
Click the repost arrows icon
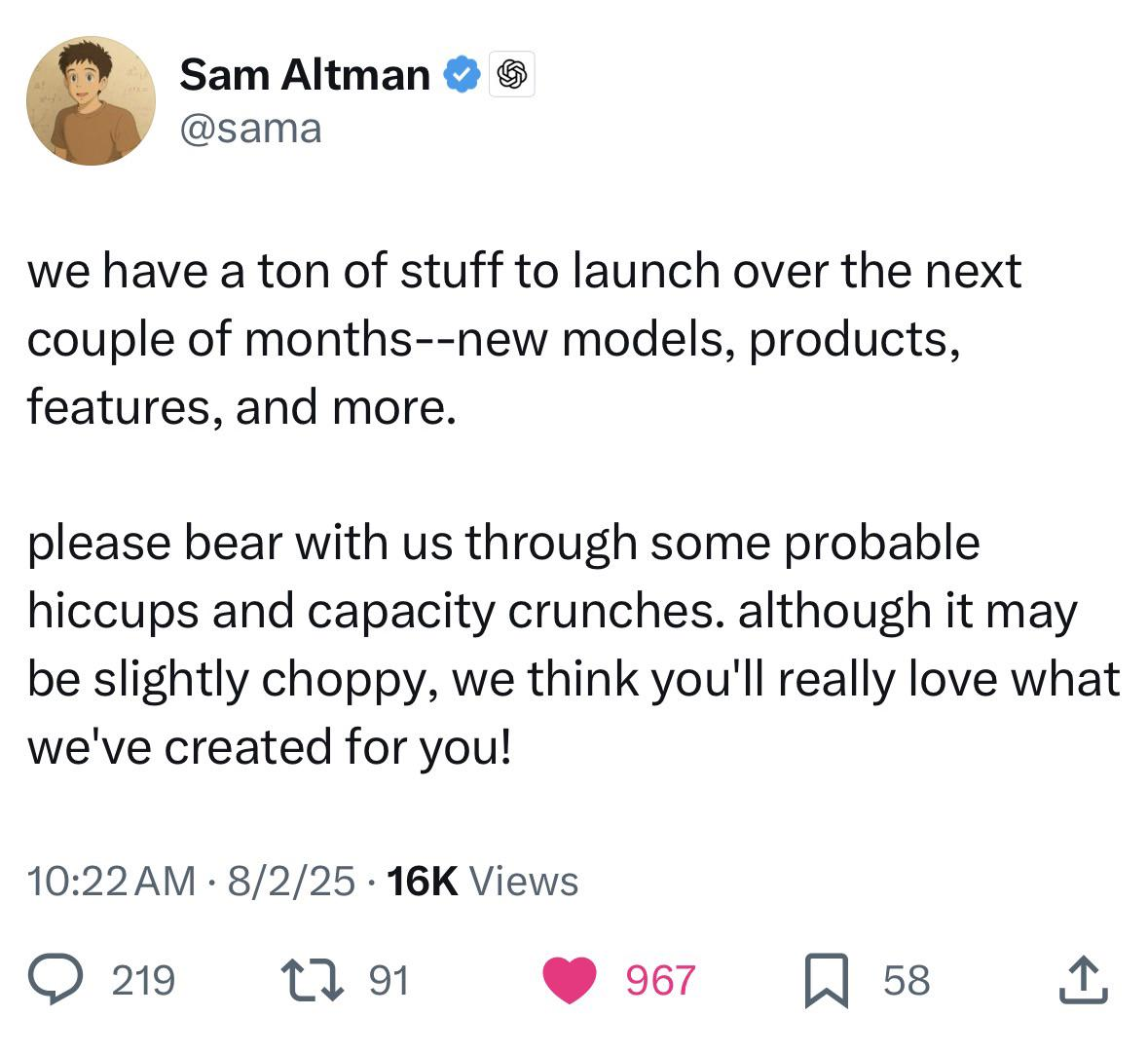pyautogui.click(x=313, y=980)
